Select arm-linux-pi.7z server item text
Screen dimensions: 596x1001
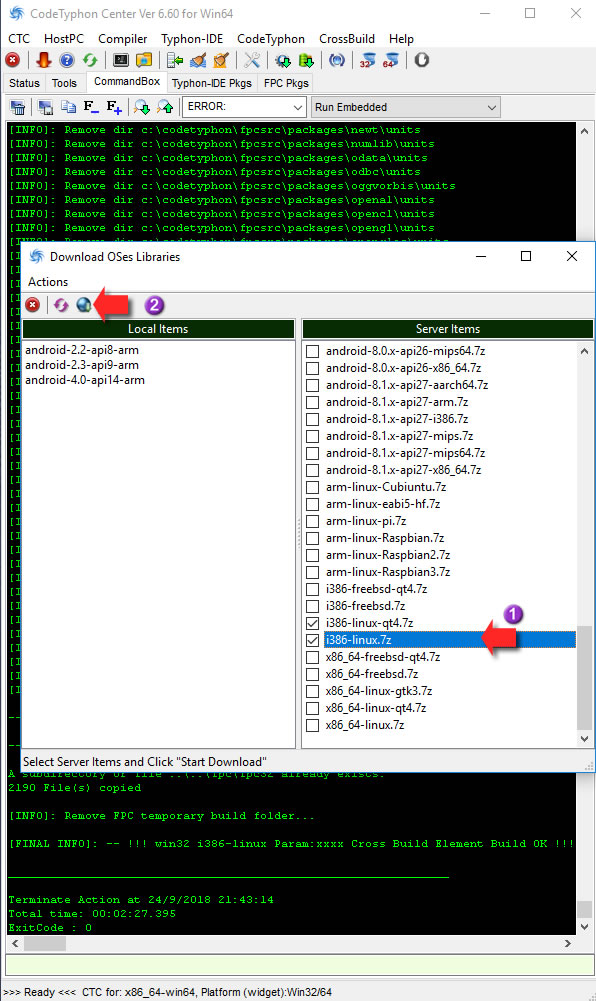point(366,521)
